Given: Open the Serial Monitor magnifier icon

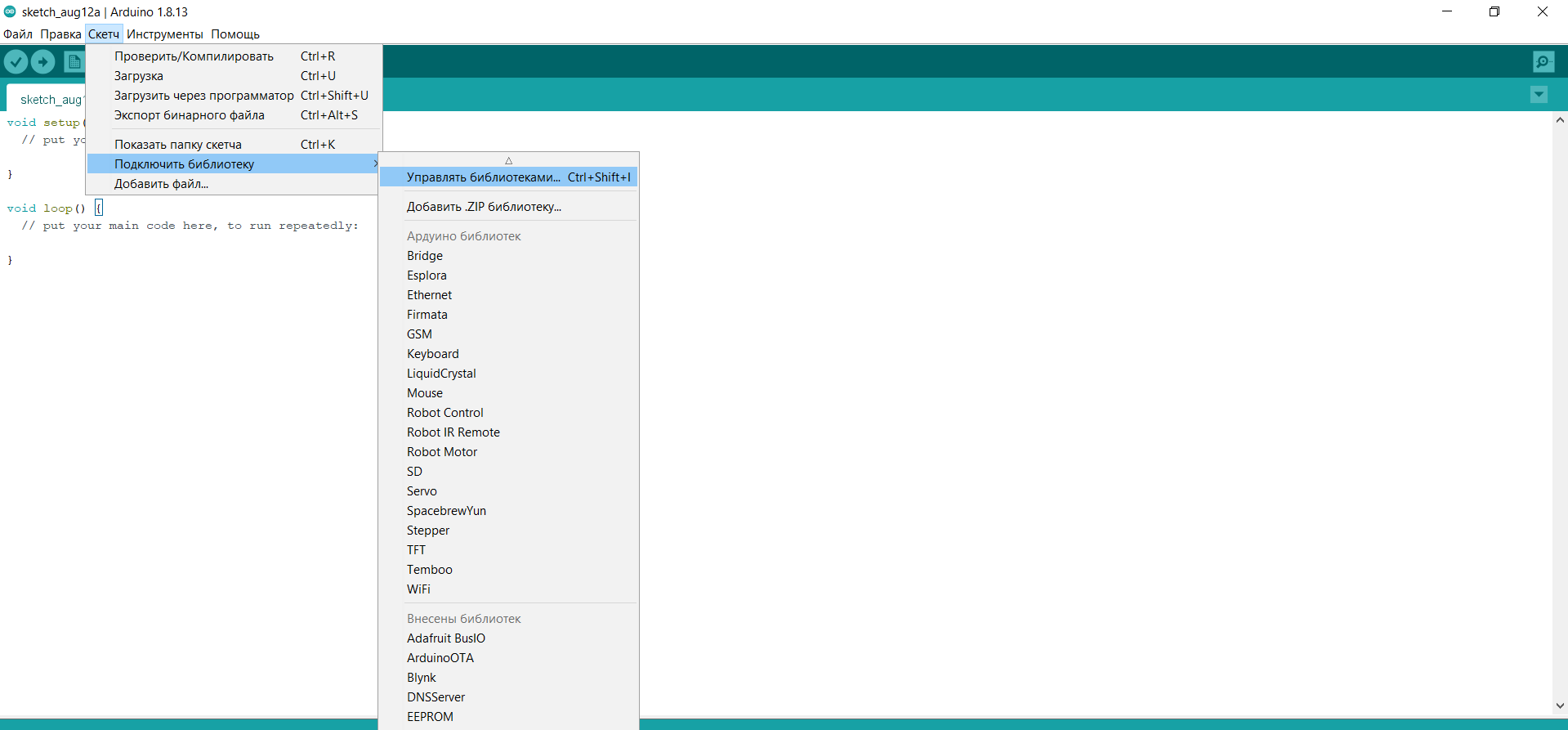Looking at the screenshot, I should click(1543, 61).
